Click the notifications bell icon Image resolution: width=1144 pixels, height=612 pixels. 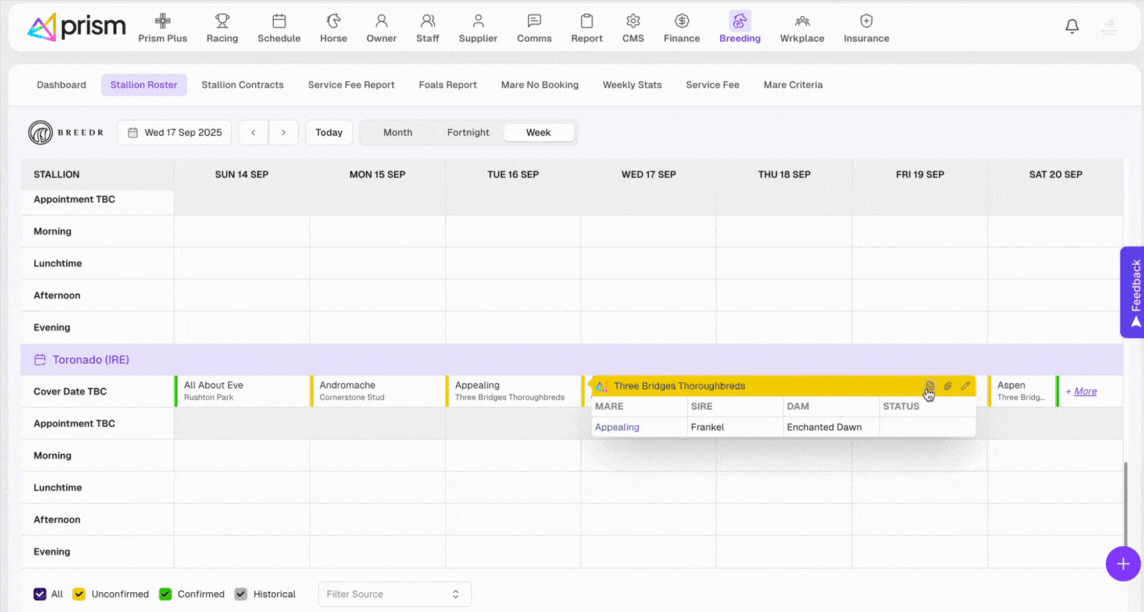pos(1072,27)
